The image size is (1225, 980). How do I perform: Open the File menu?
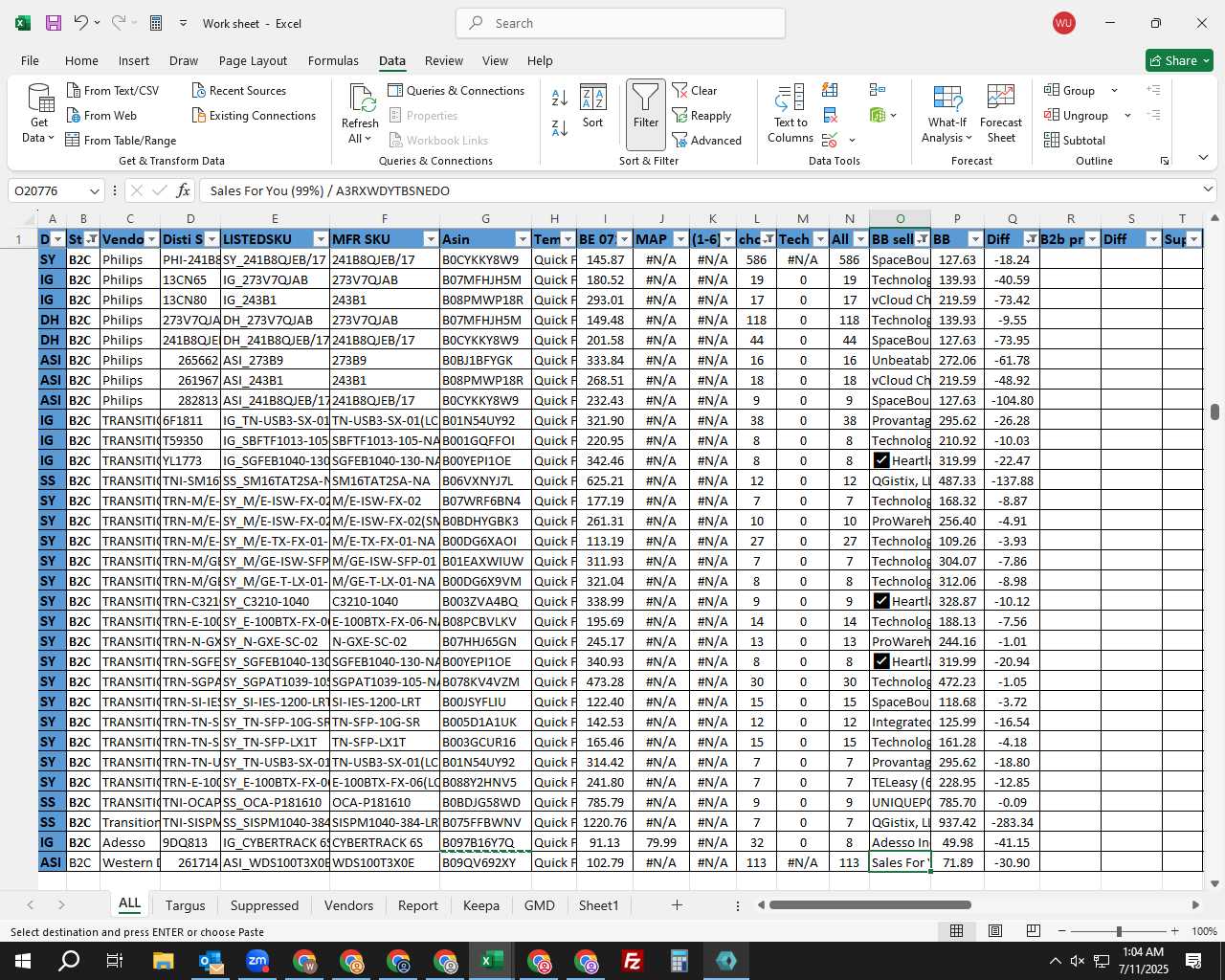pos(31,60)
